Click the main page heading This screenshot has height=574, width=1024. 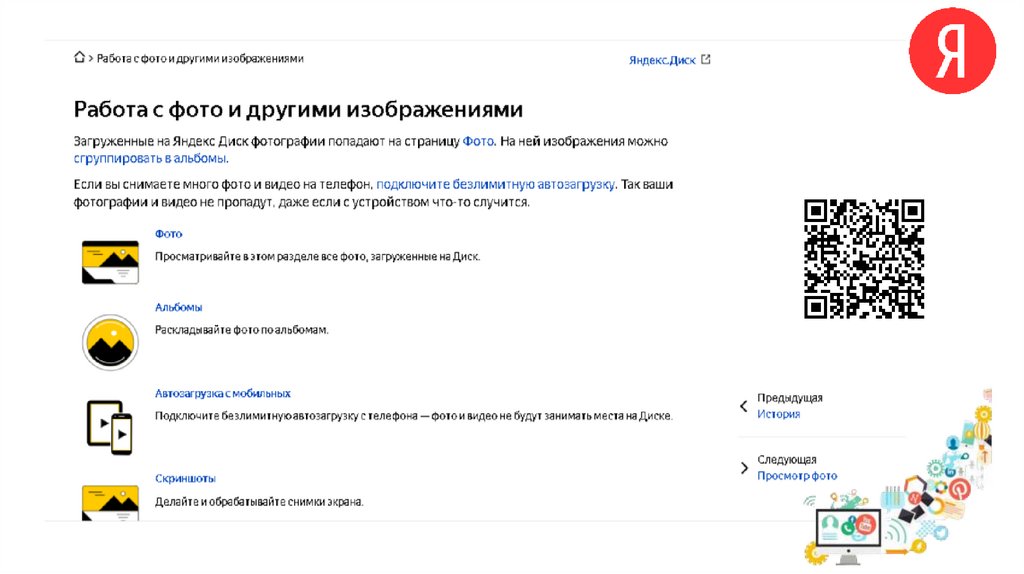[x=298, y=109]
